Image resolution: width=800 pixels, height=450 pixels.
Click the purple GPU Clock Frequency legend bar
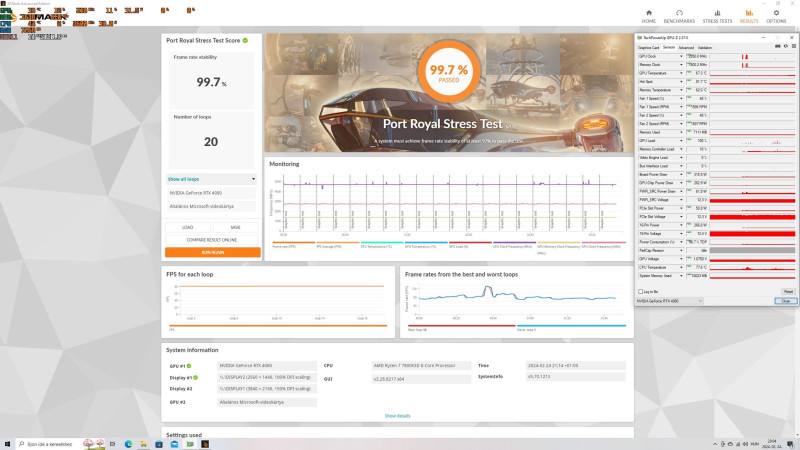coord(514,243)
